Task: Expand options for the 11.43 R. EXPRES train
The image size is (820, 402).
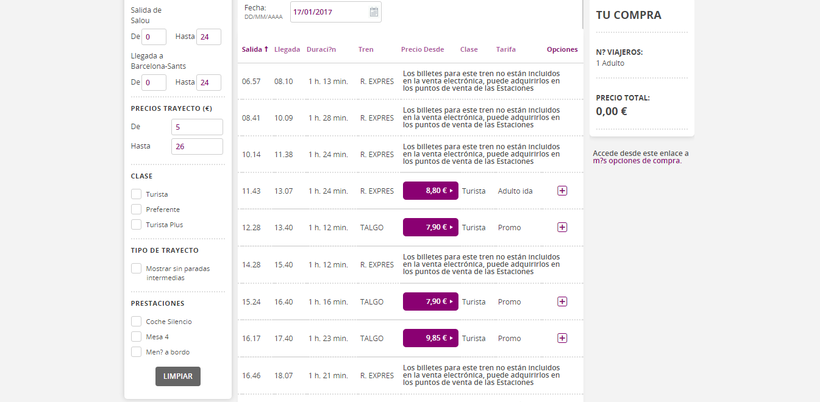Action: pos(562,190)
